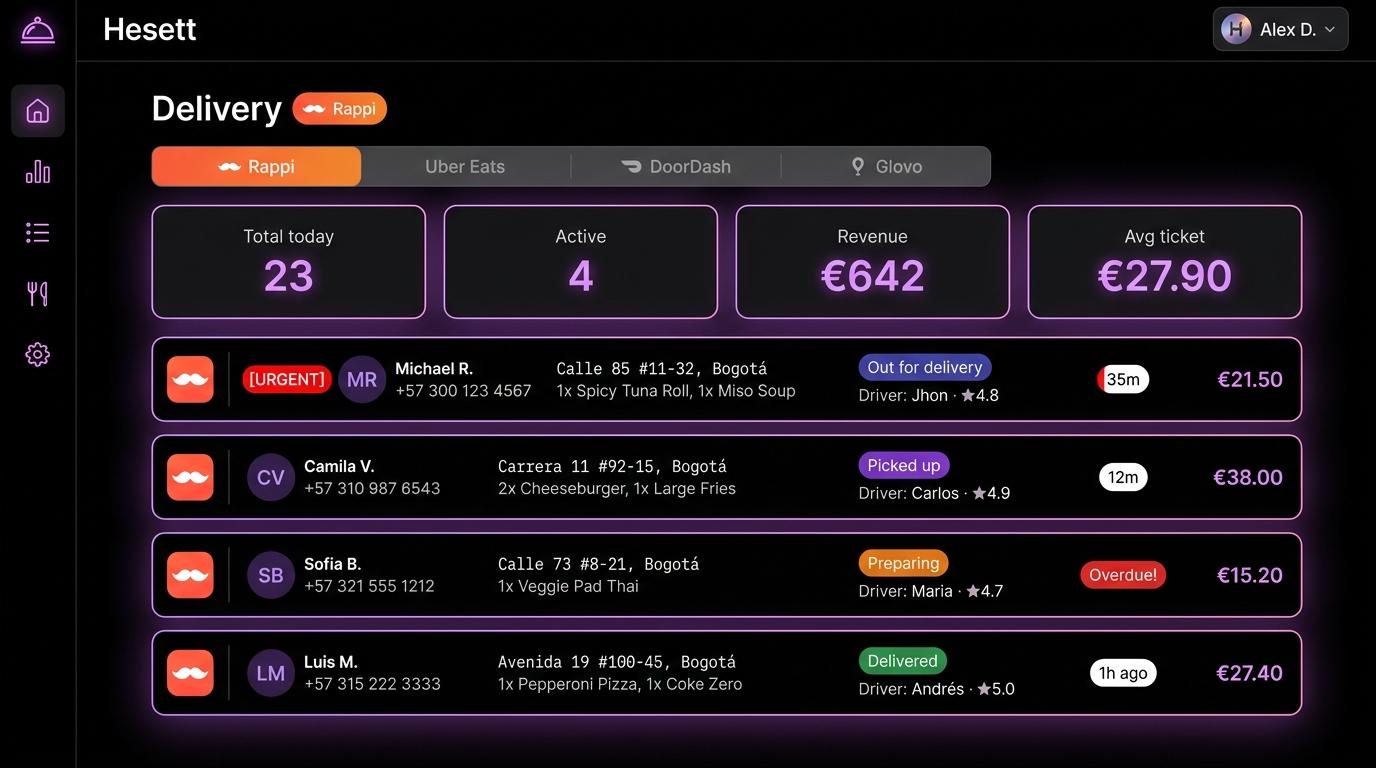Click the SB avatar for Sofia B.
The image size is (1376, 768).
click(271, 575)
